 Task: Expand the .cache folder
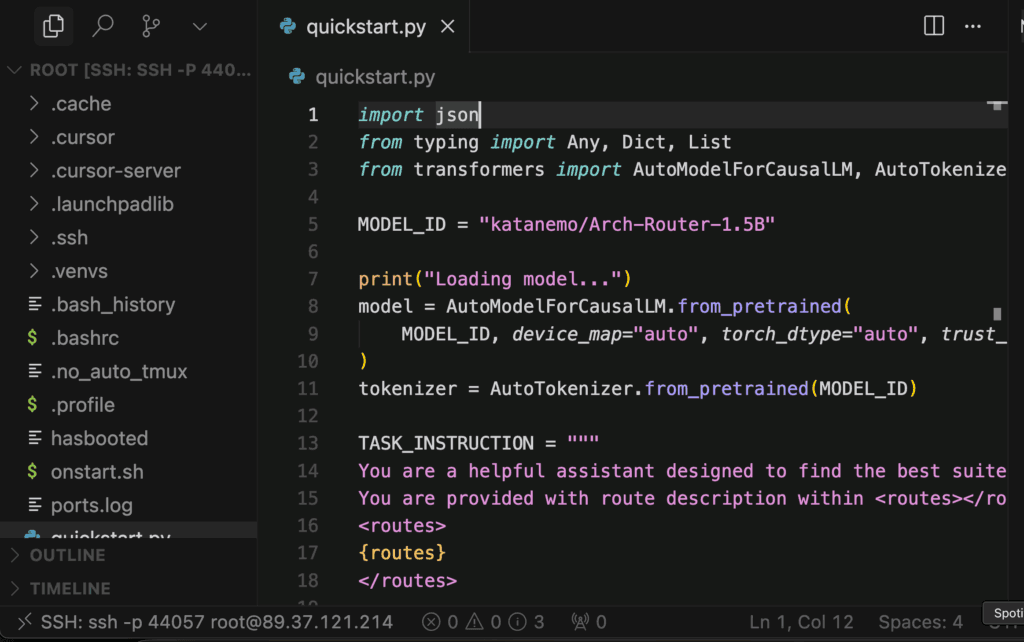coord(80,104)
